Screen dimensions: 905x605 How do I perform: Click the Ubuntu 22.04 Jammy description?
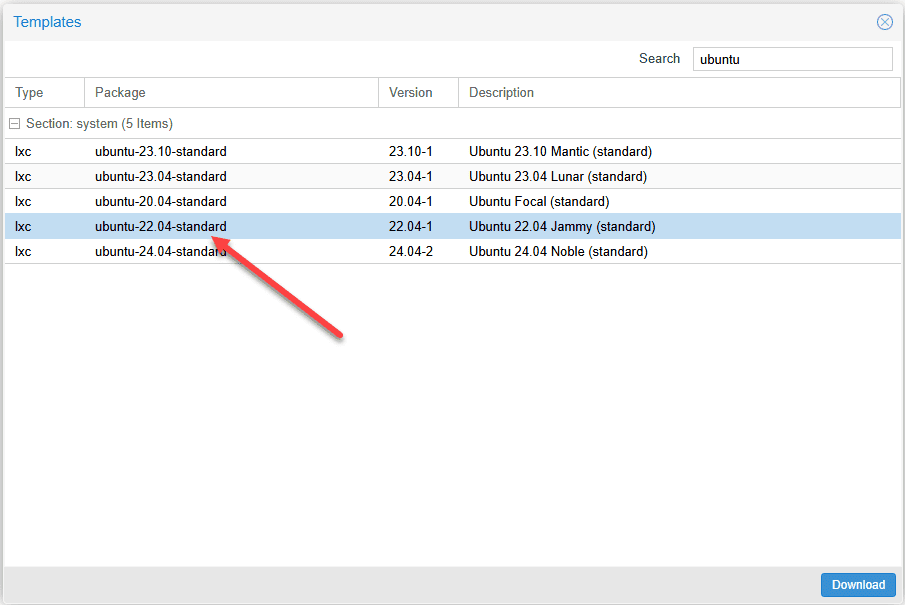tap(562, 226)
